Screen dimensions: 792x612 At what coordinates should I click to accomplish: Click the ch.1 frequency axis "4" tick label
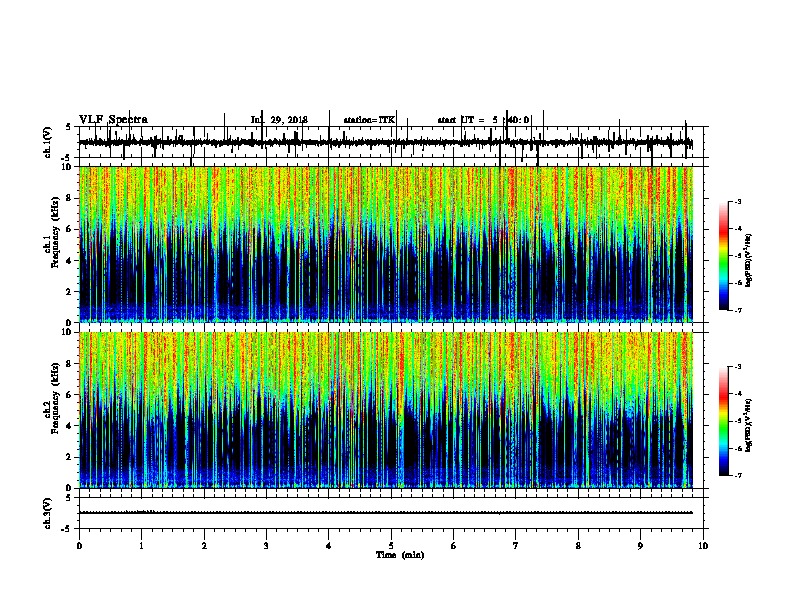(69, 261)
